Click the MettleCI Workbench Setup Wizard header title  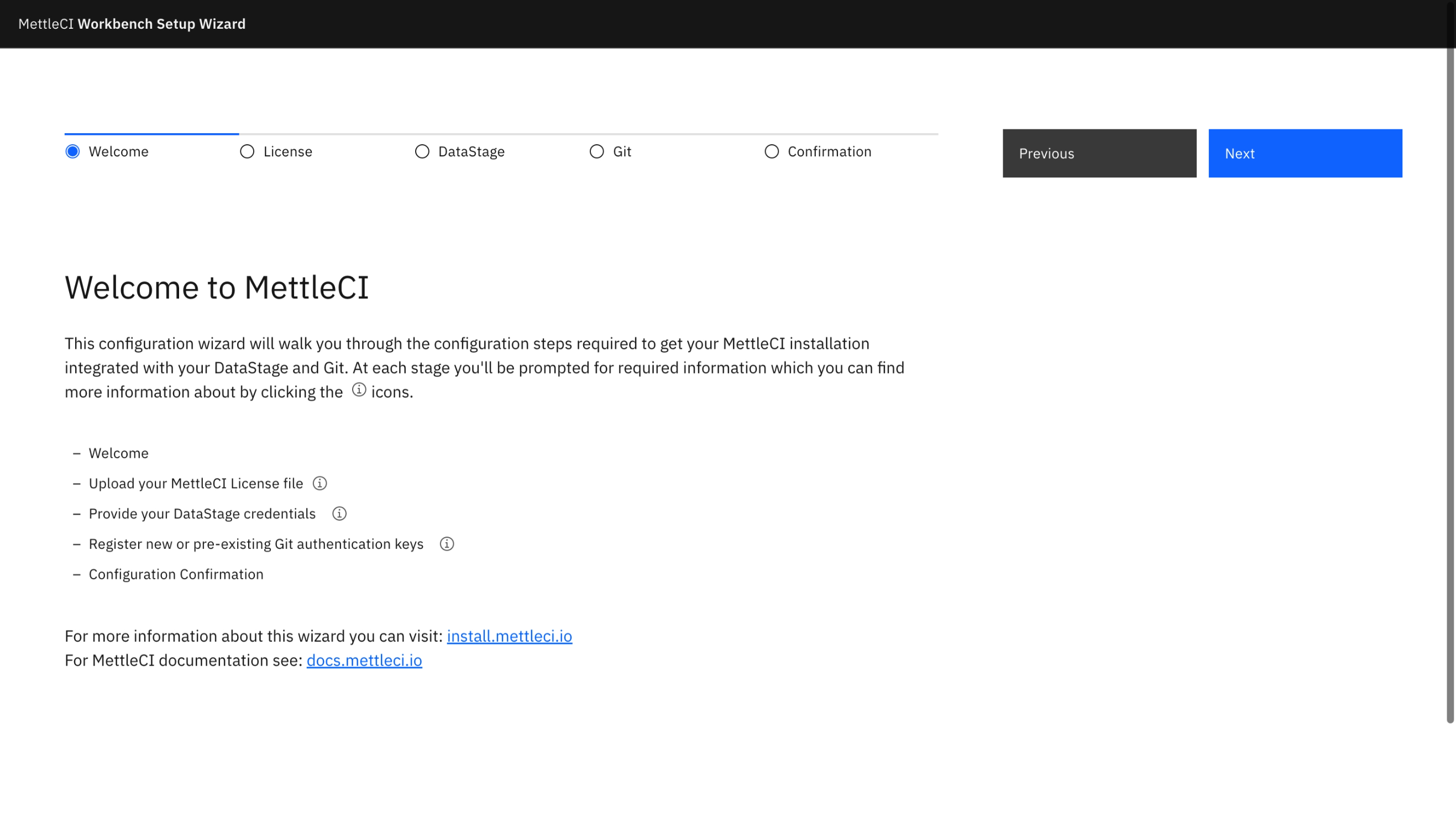point(132,24)
